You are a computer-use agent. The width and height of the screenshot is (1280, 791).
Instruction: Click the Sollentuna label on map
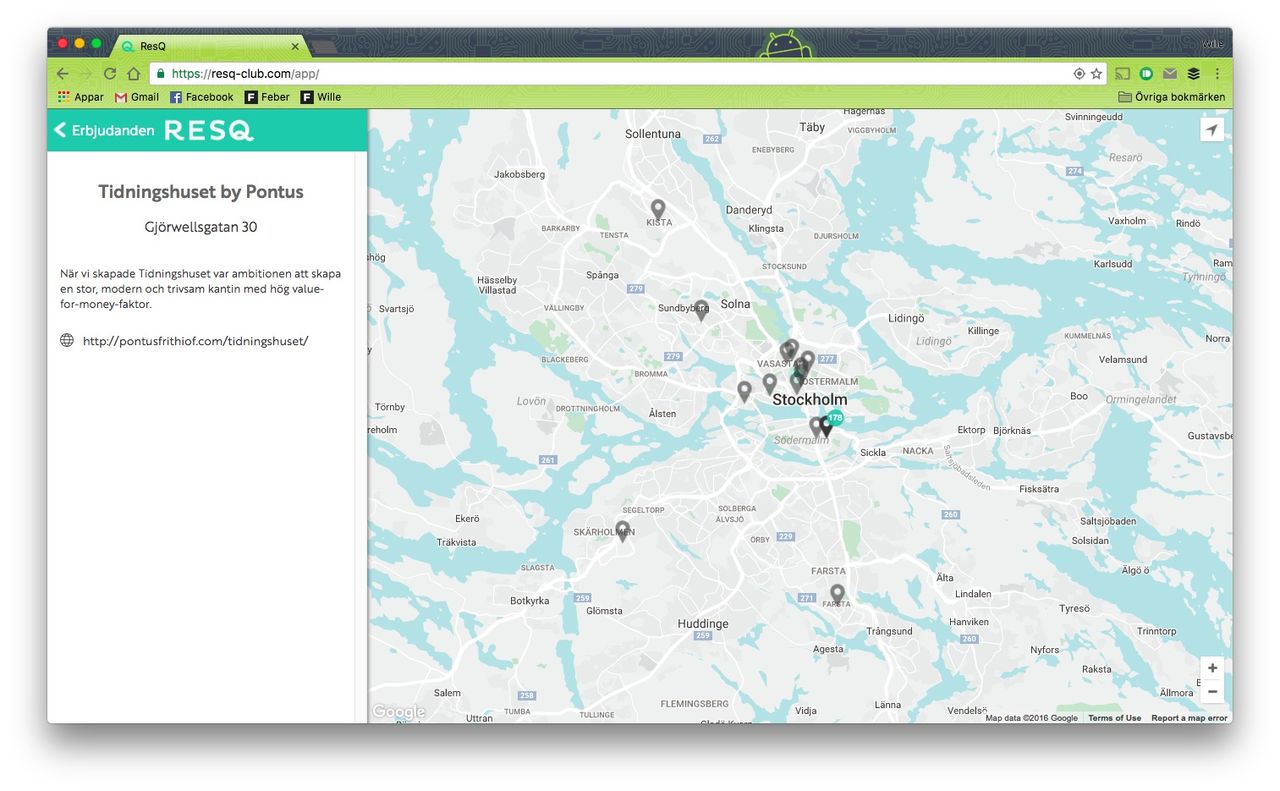(x=653, y=134)
